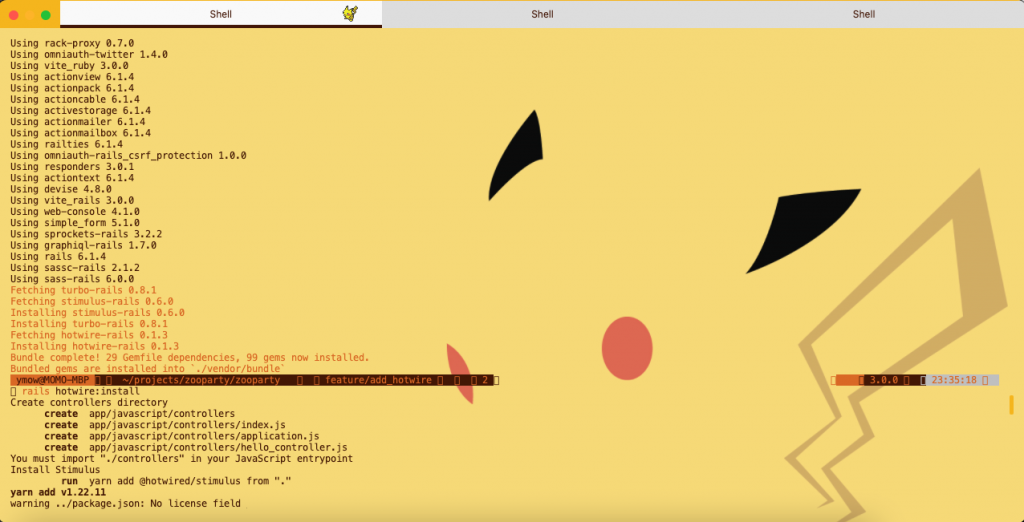Click 'create app/javascript/controllers/application.js' line
This screenshot has height=522, width=1024.
pyautogui.click(x=182, y=436)
